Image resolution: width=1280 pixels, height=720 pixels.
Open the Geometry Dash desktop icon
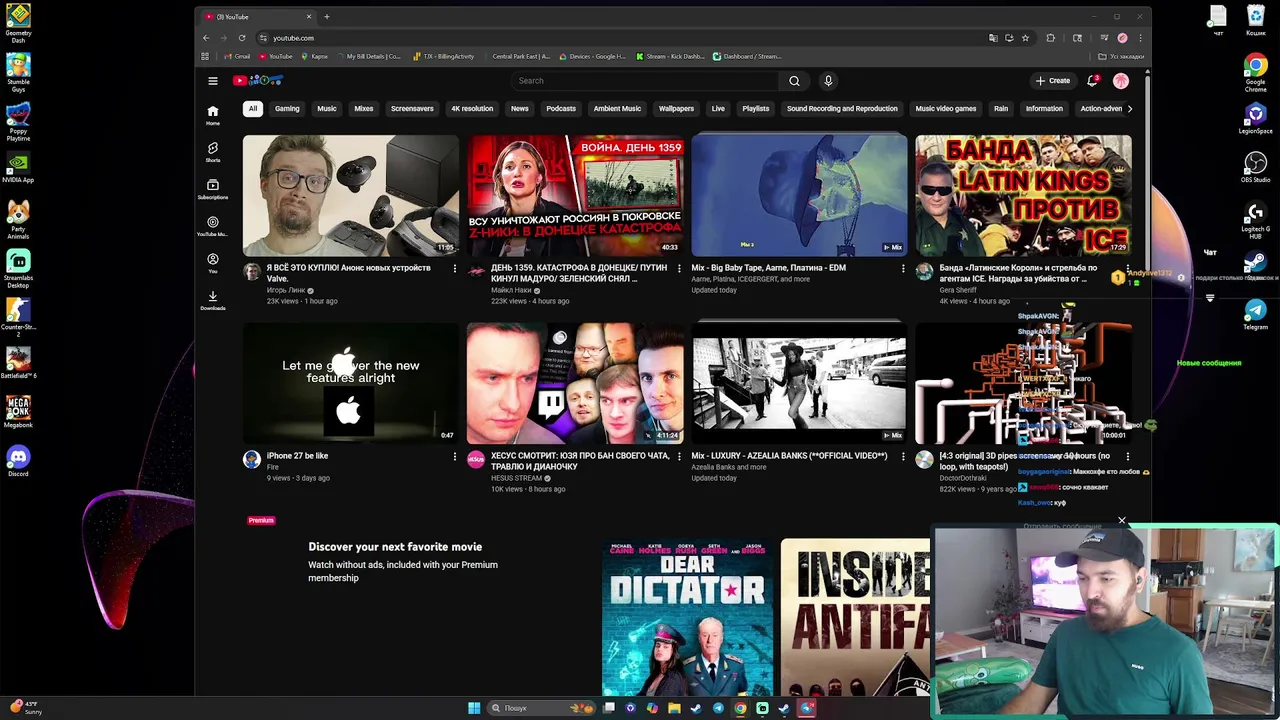[x=18, y=23]
